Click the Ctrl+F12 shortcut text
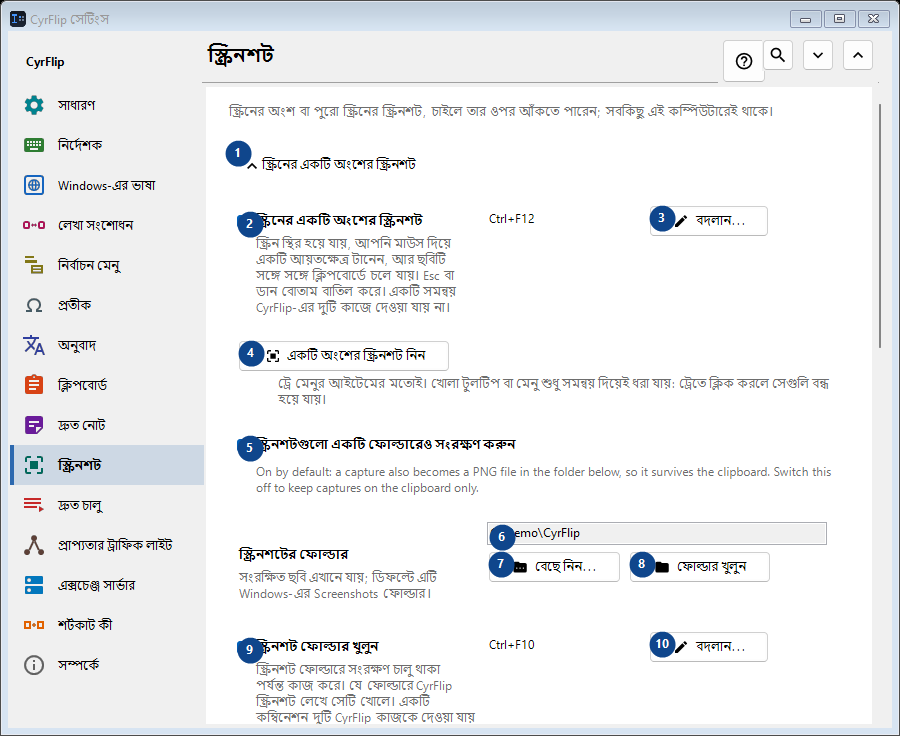 (x=511, y=219)
